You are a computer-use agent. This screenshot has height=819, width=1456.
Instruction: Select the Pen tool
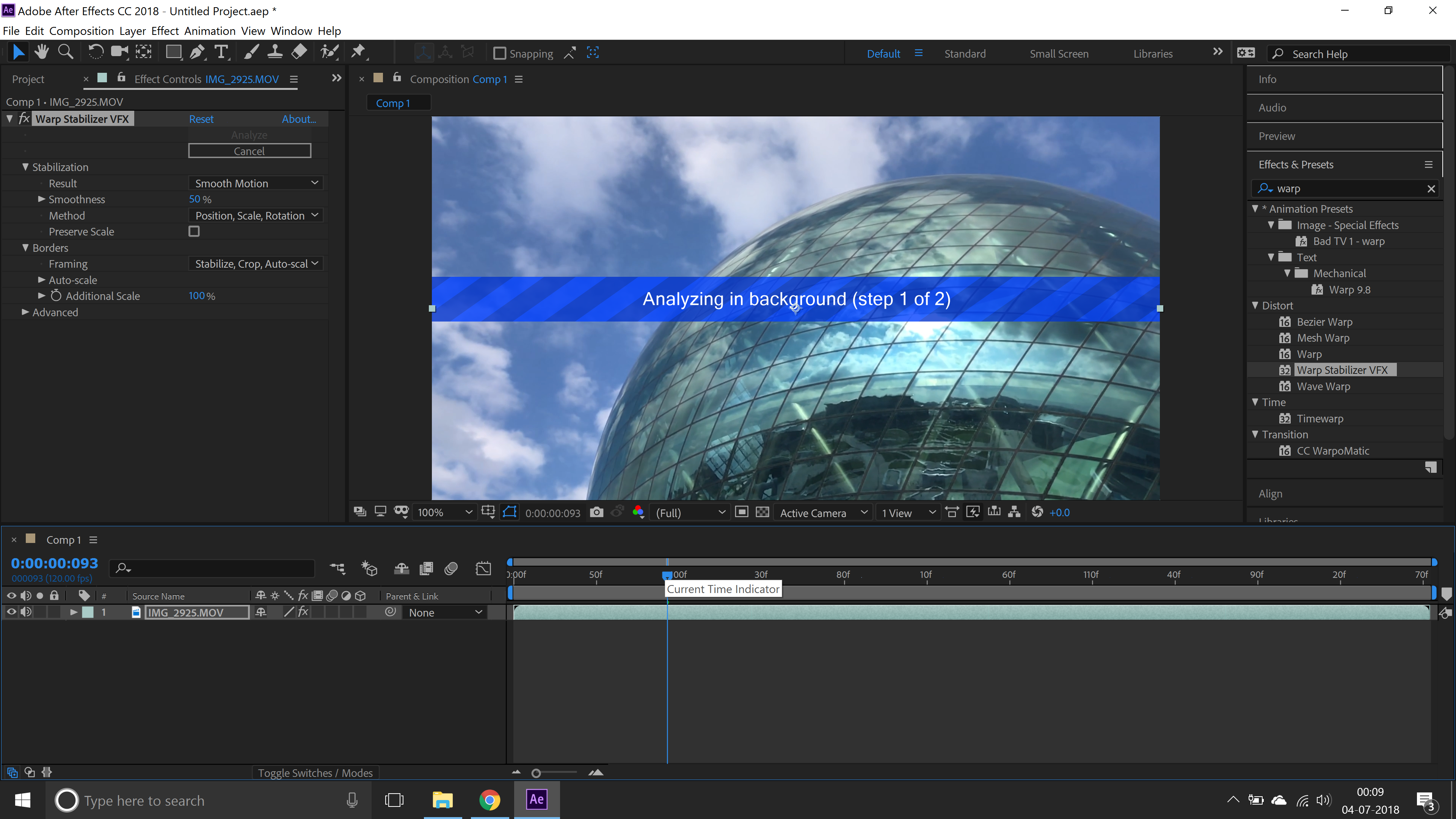click(197, 52)
